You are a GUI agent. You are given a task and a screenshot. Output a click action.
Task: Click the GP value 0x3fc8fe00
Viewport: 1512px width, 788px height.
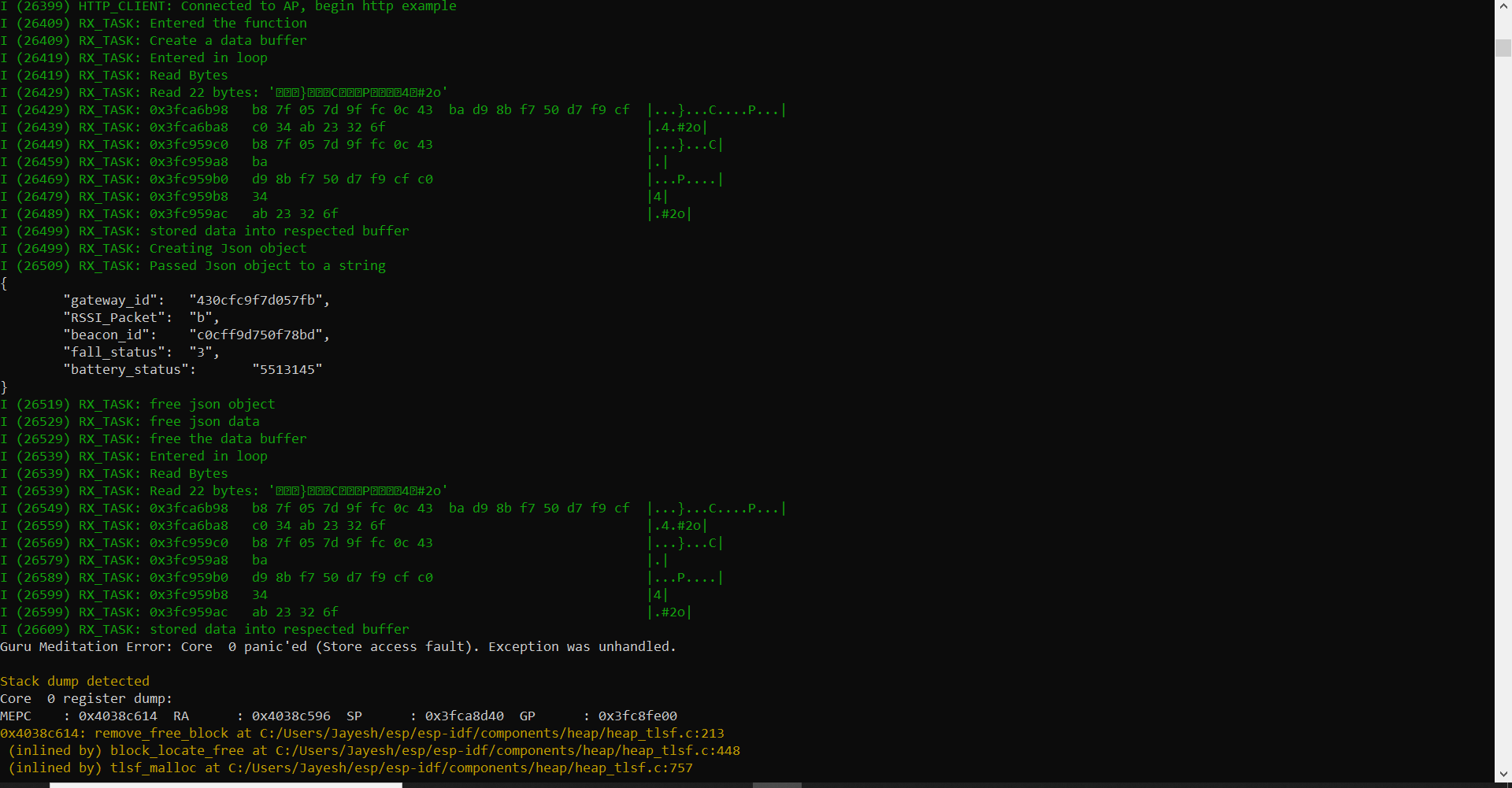pos(638,716)
